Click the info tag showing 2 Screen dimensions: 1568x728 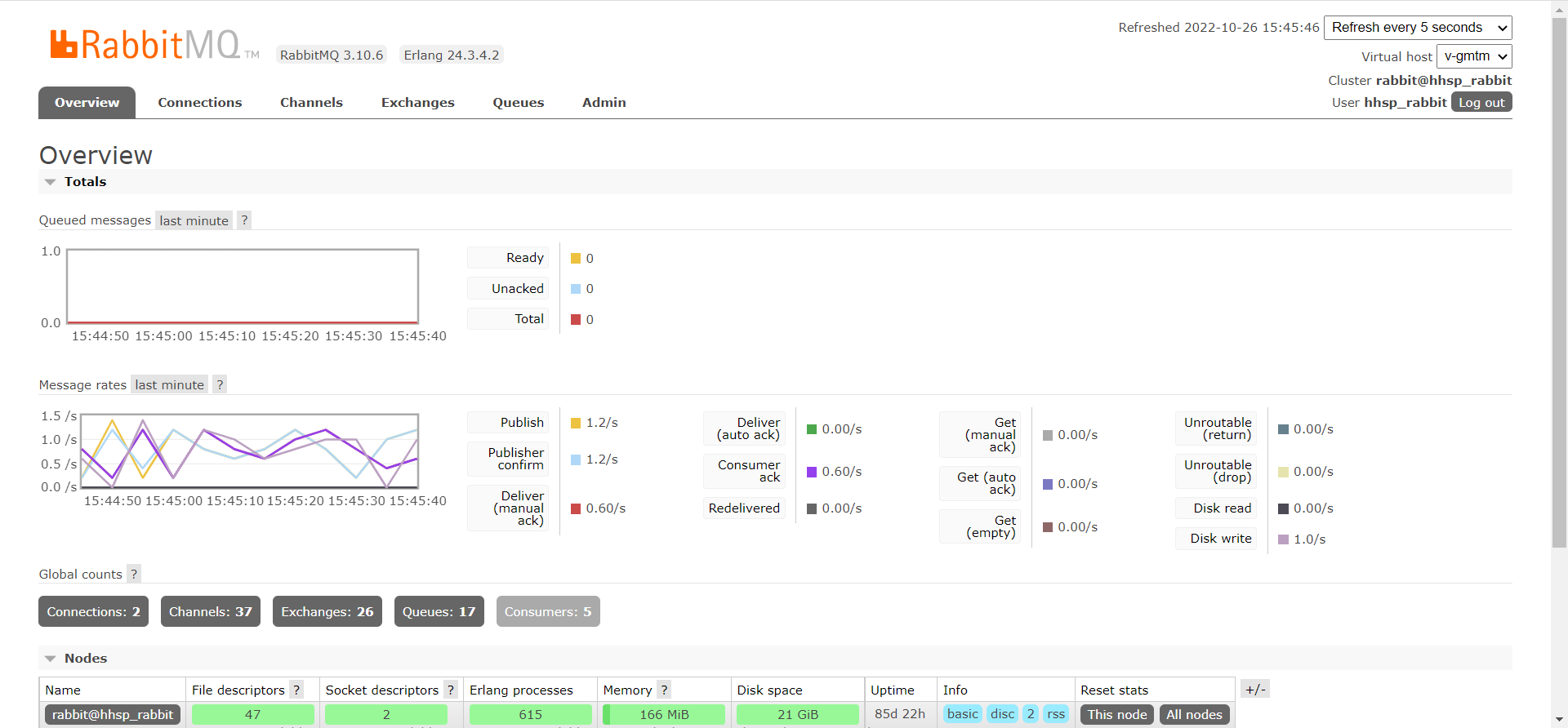coord(1031,714)
